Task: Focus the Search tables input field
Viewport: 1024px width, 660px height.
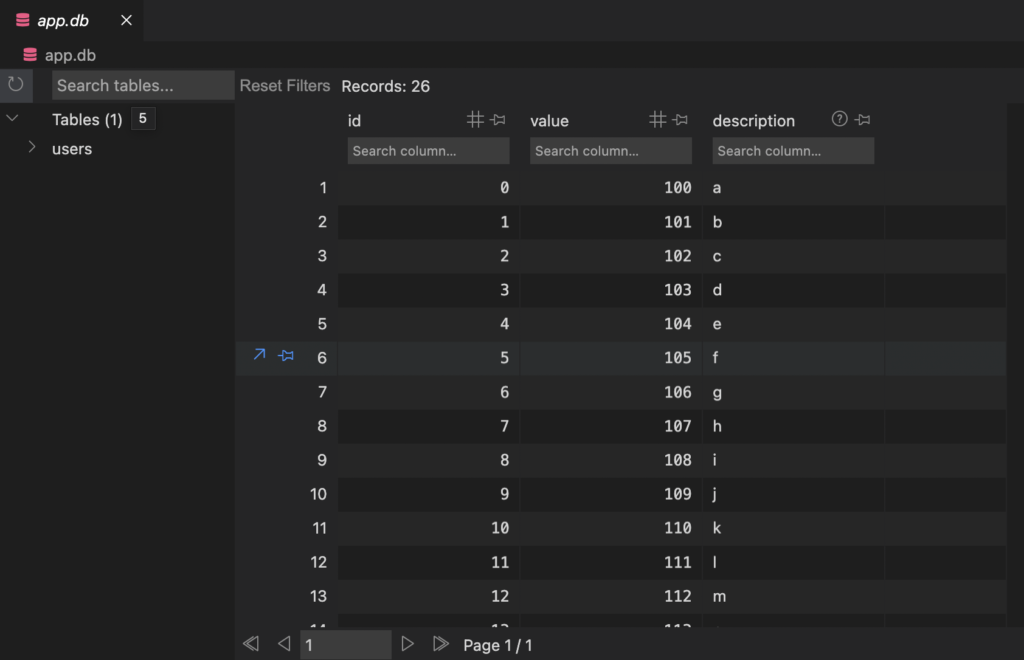Action: (x=142, y=86)
